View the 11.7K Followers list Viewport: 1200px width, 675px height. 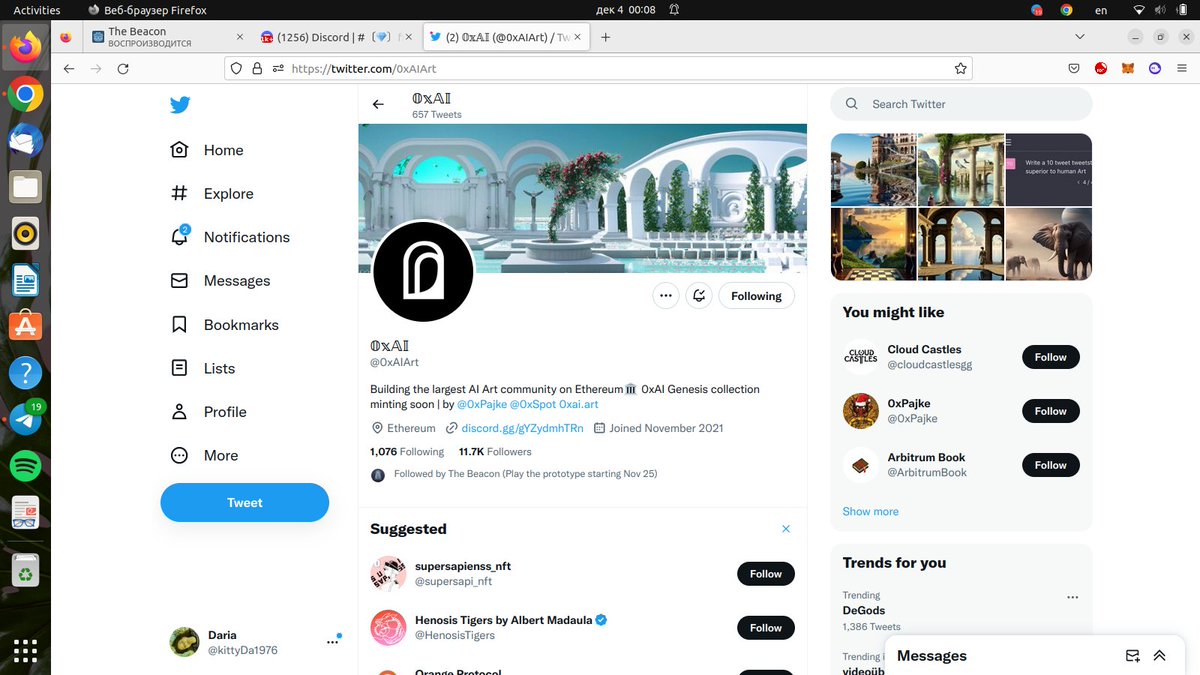point(495,452)
